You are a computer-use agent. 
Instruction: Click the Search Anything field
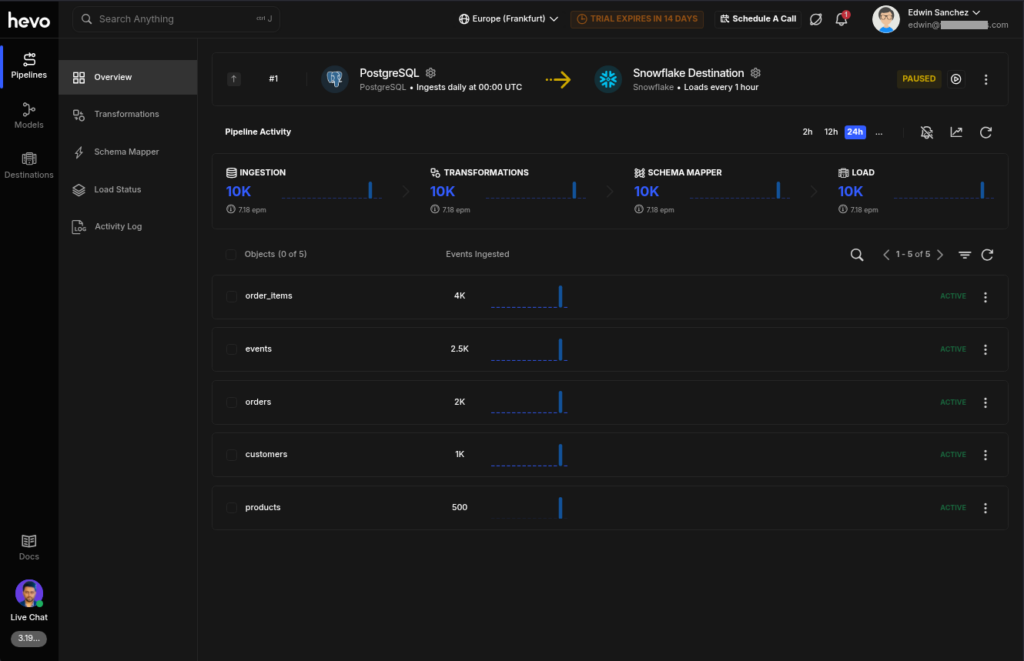tap(176, 19)
